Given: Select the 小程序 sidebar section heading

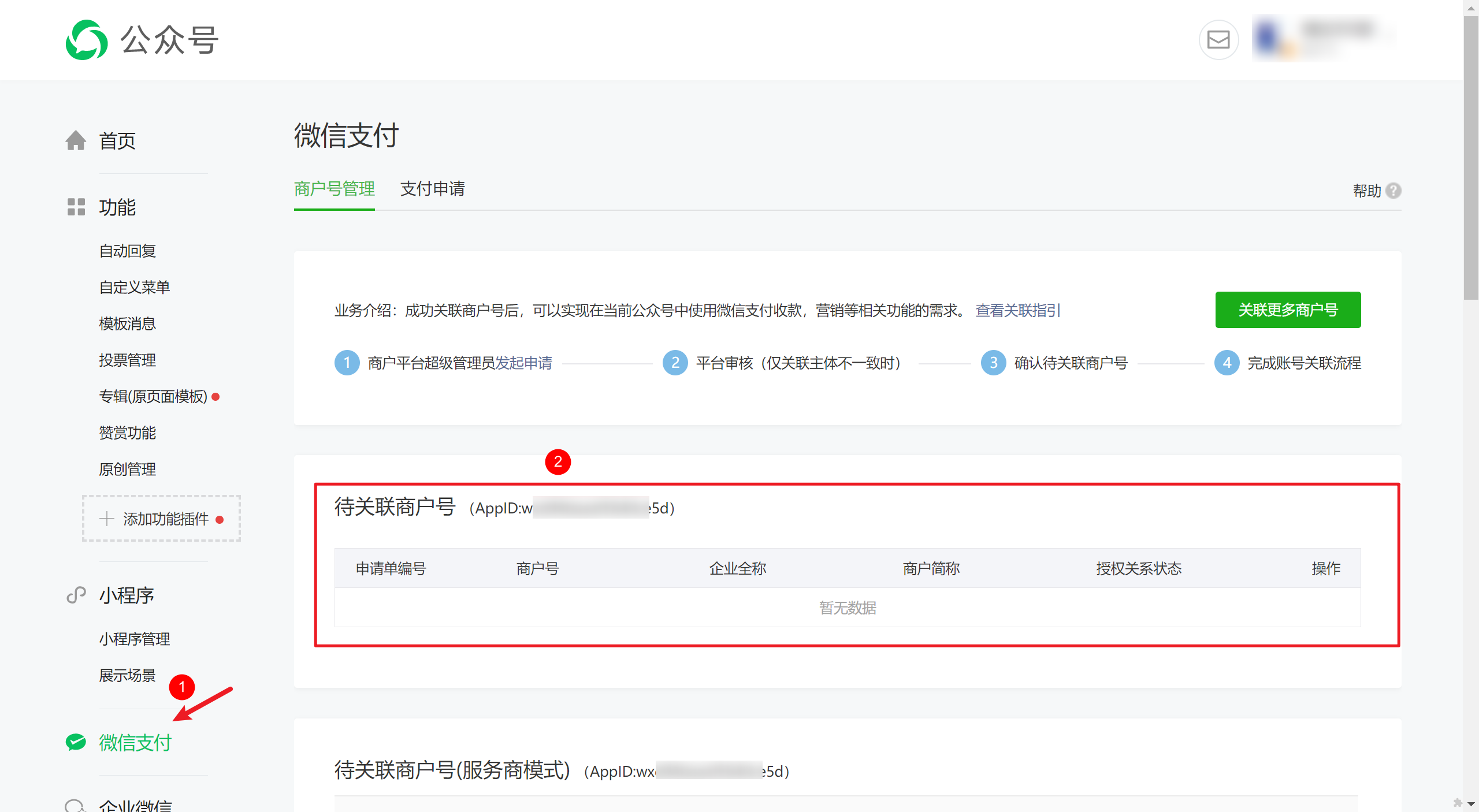Looking at the screenshot, I should [x=127, y=595].
